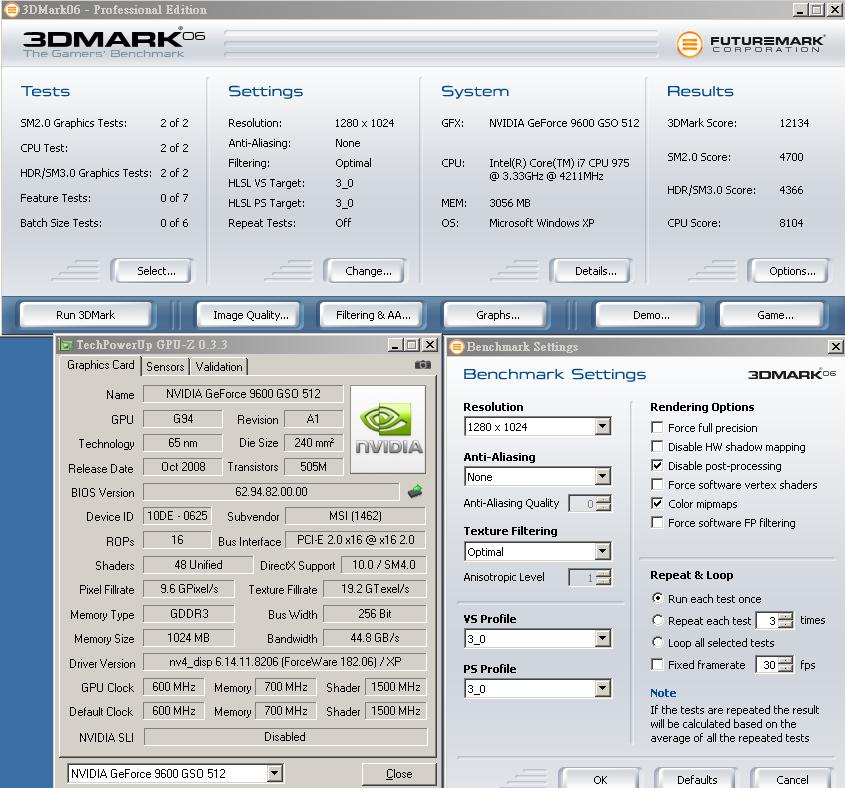
Task: Click the 3DMark06 title bar icon
Action: point(11,10)
